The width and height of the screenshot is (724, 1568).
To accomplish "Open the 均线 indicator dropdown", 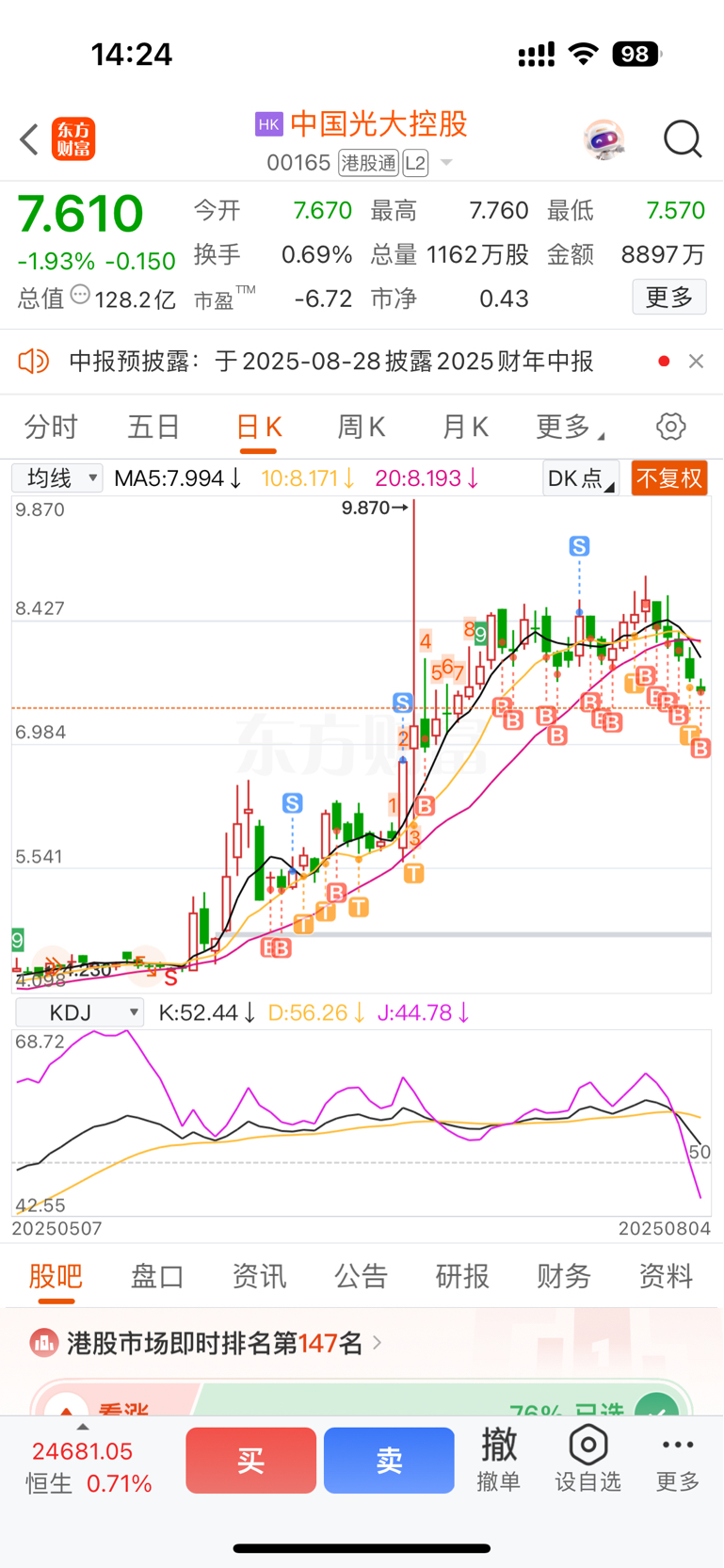I will tap(56, 478).
